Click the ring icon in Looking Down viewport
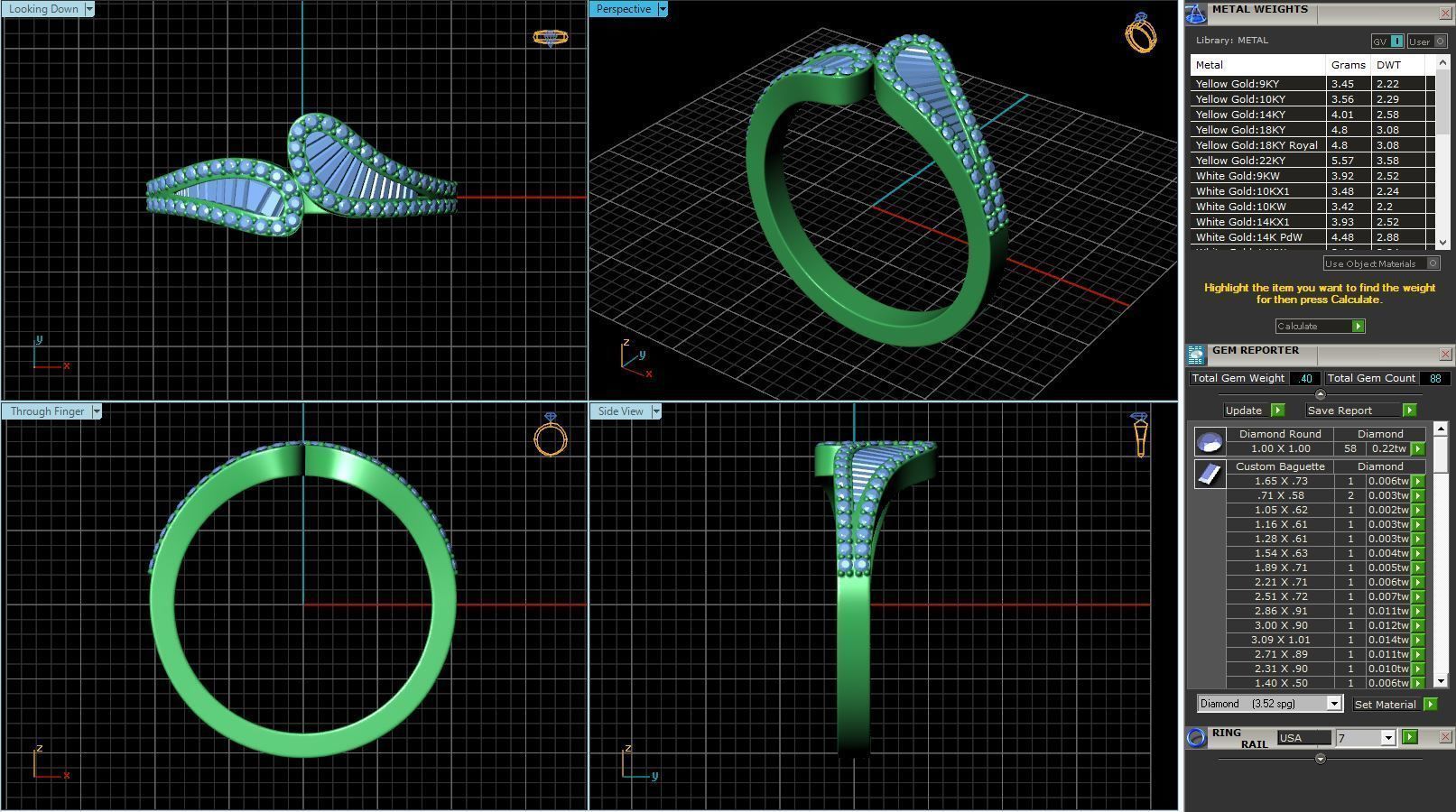The height and width of the screenshot is (812, 1456). point(551,38)
